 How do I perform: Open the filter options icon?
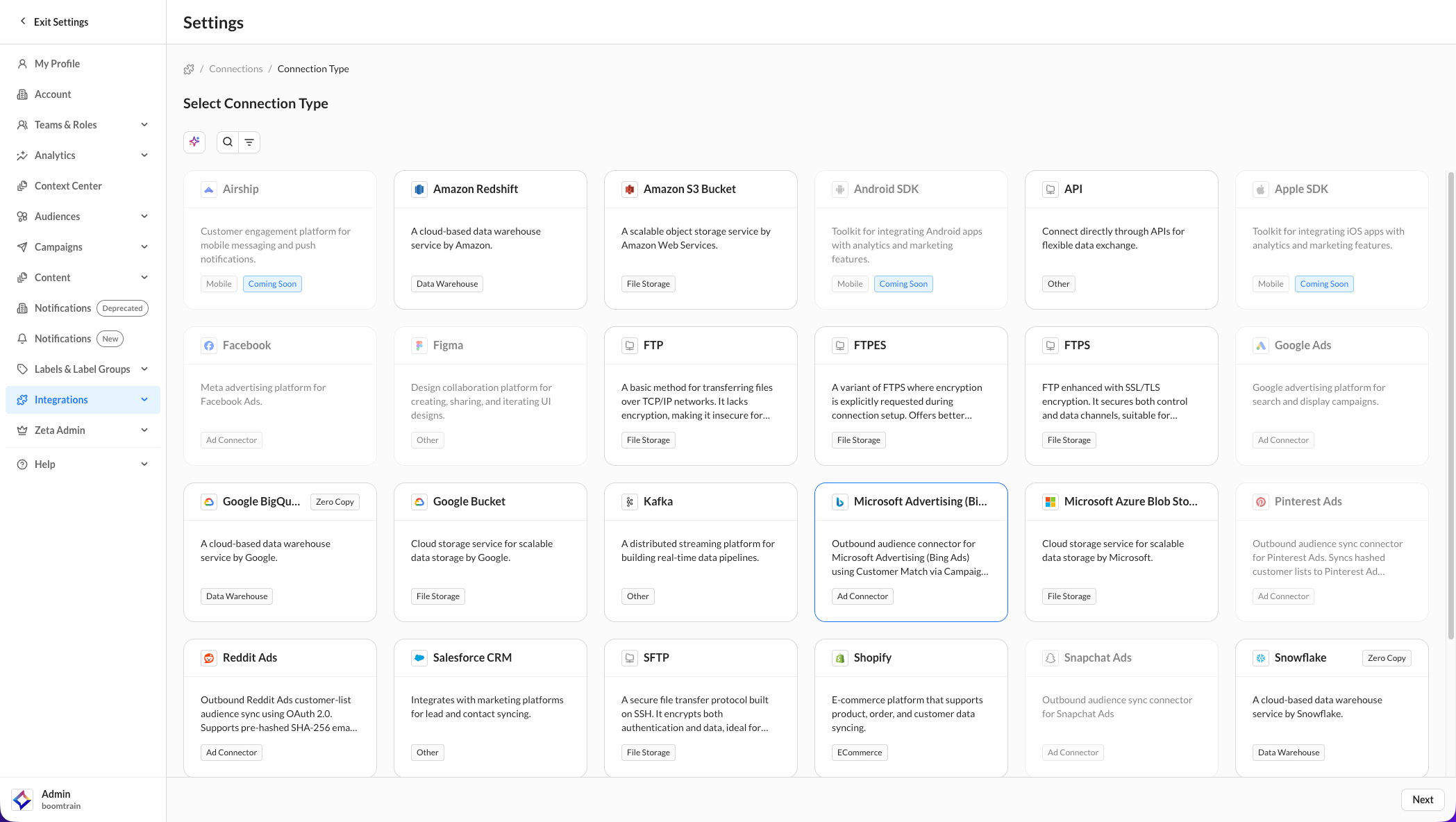pyautogui.click(x=249, y=142)
